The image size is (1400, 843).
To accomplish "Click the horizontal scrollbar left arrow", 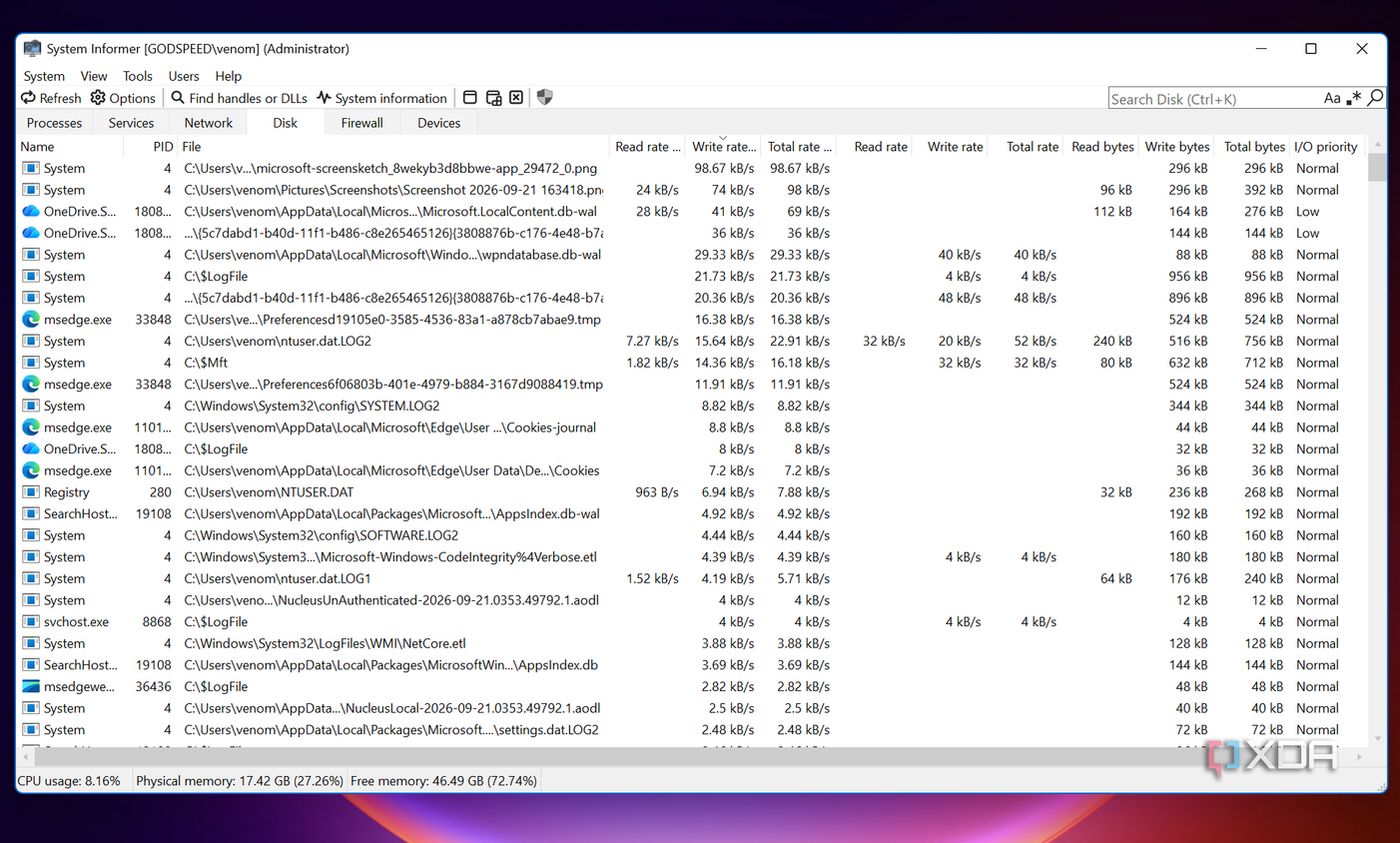I will 25,757.
